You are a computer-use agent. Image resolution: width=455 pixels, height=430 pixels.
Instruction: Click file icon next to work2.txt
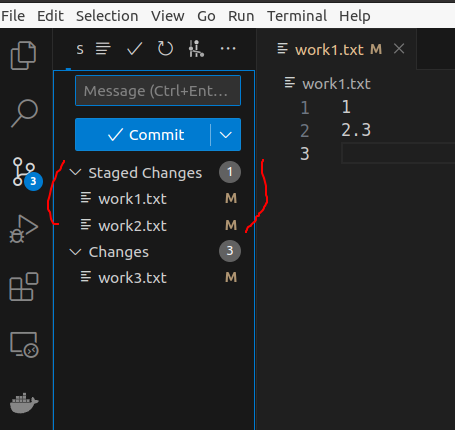pos(86,225)
